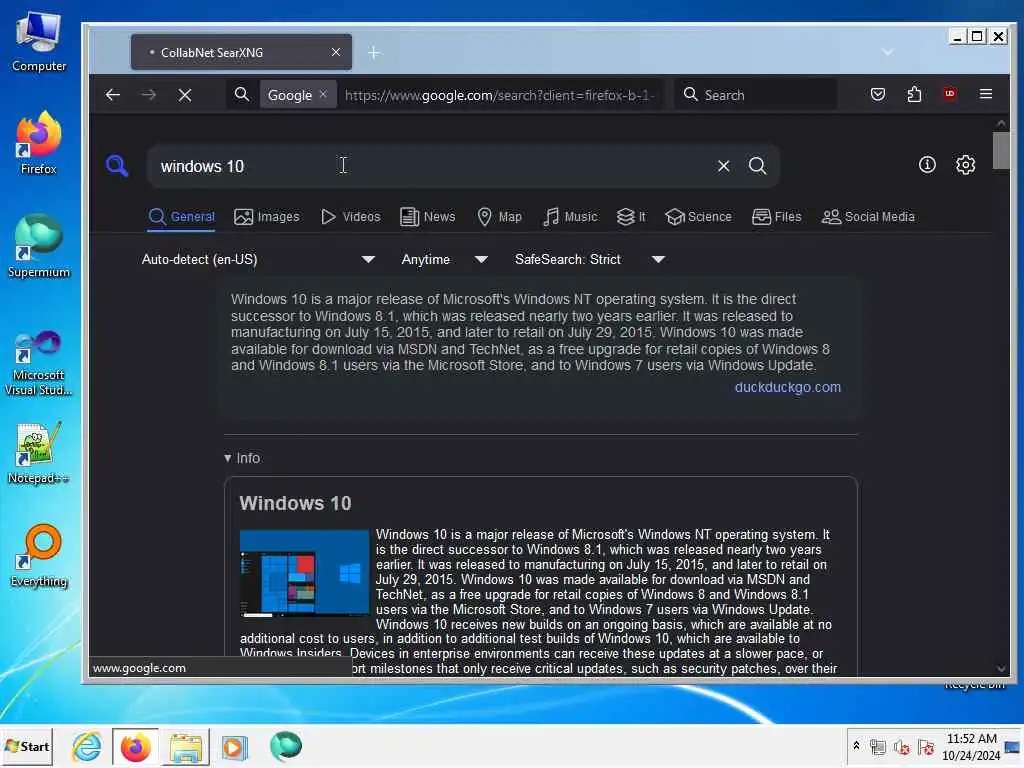1024x768 pixels.
Task: Switch to the It category tab
Action: click(x=631, y=217)
